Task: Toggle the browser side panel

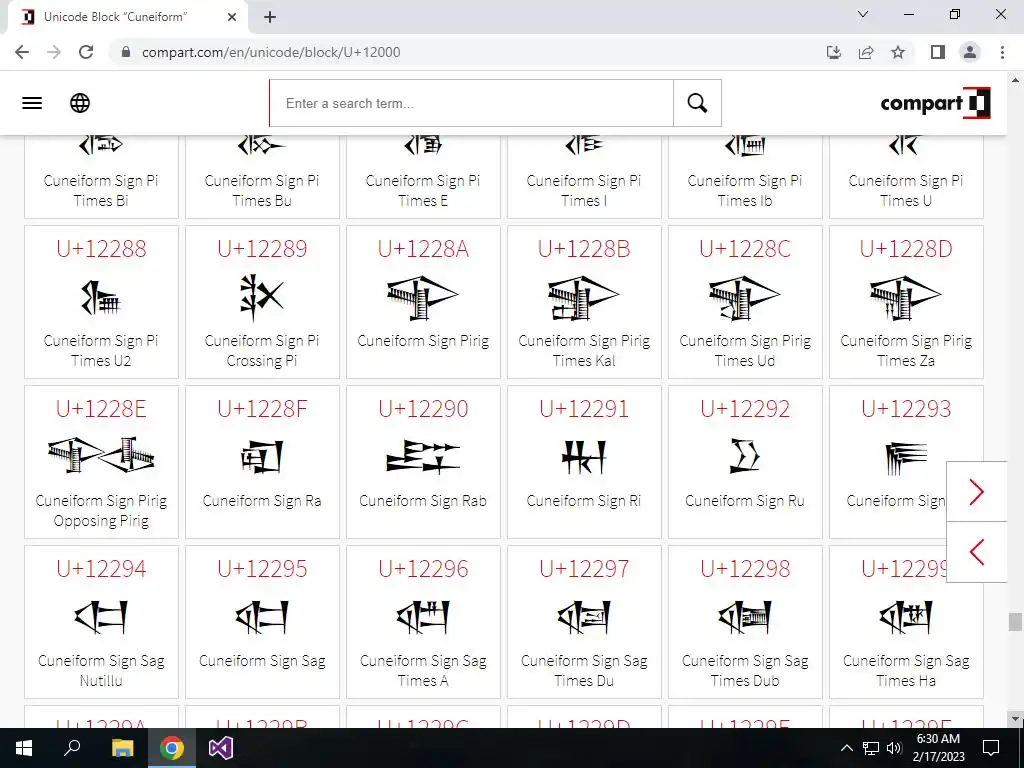Action: pyautogui.click(x=938, y=52)
